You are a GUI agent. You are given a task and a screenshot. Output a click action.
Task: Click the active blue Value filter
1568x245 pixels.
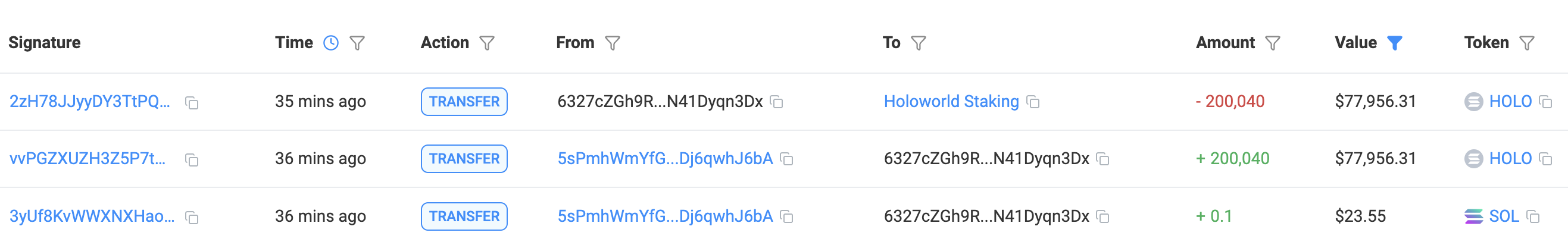point(1395,43)
